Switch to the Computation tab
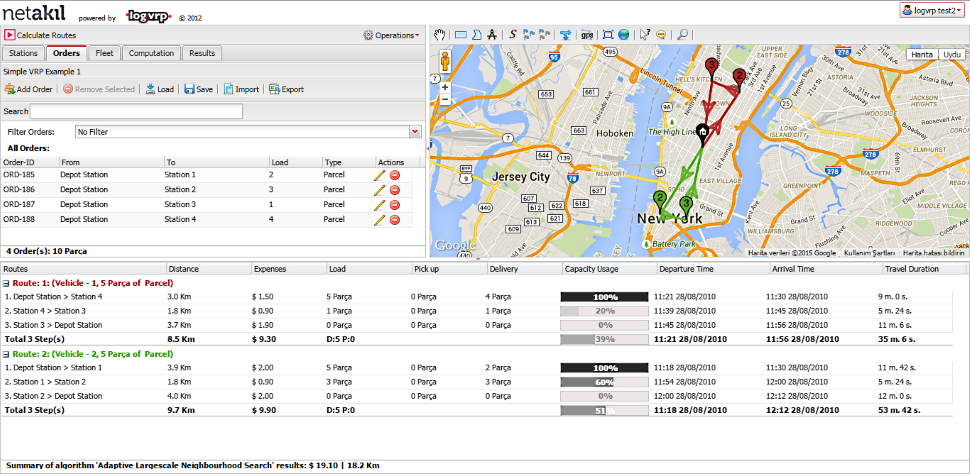970x474 pixels. [x=152, y=53]
